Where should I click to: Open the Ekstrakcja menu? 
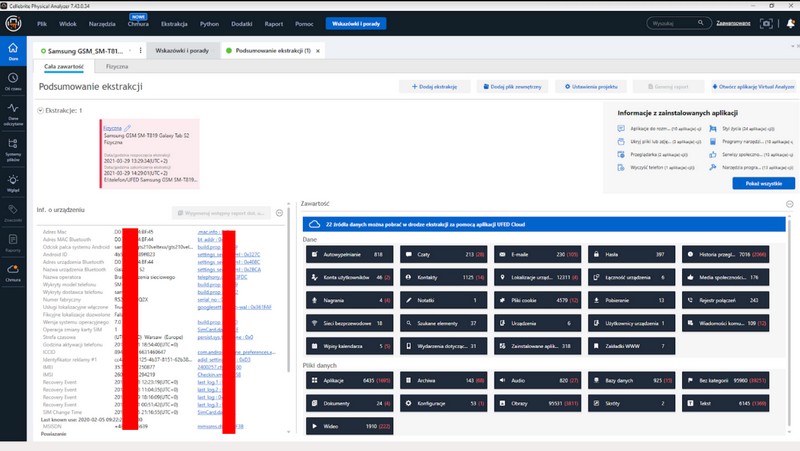point(174,23)
